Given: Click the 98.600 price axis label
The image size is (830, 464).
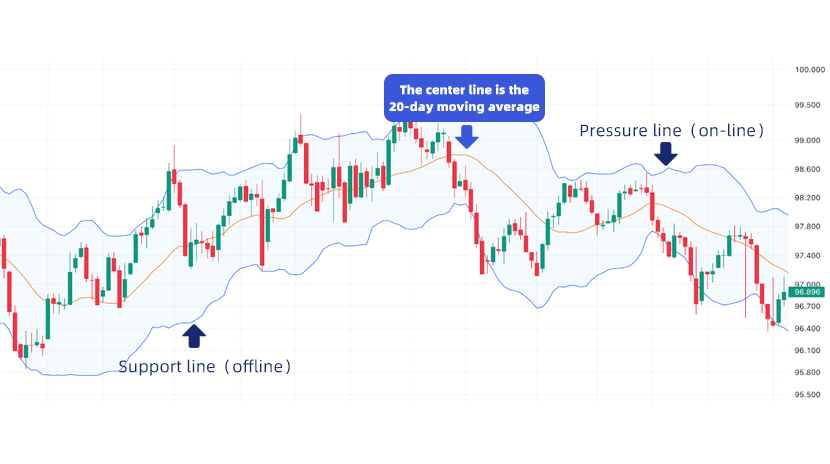Looking at the screenshot, I should coord(807,169).
